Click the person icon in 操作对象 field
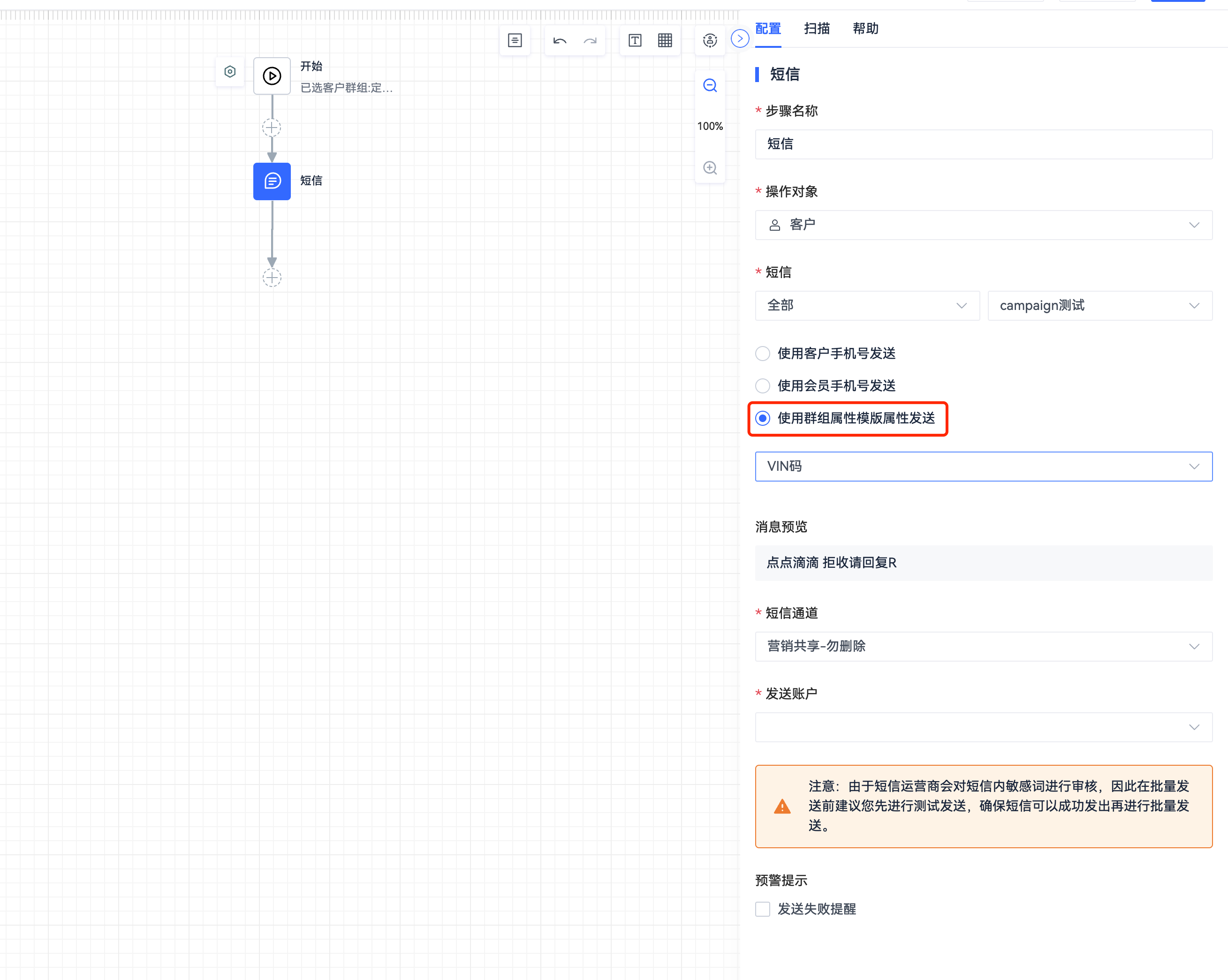Screen dimensions: 1228x980 (774, 226)
